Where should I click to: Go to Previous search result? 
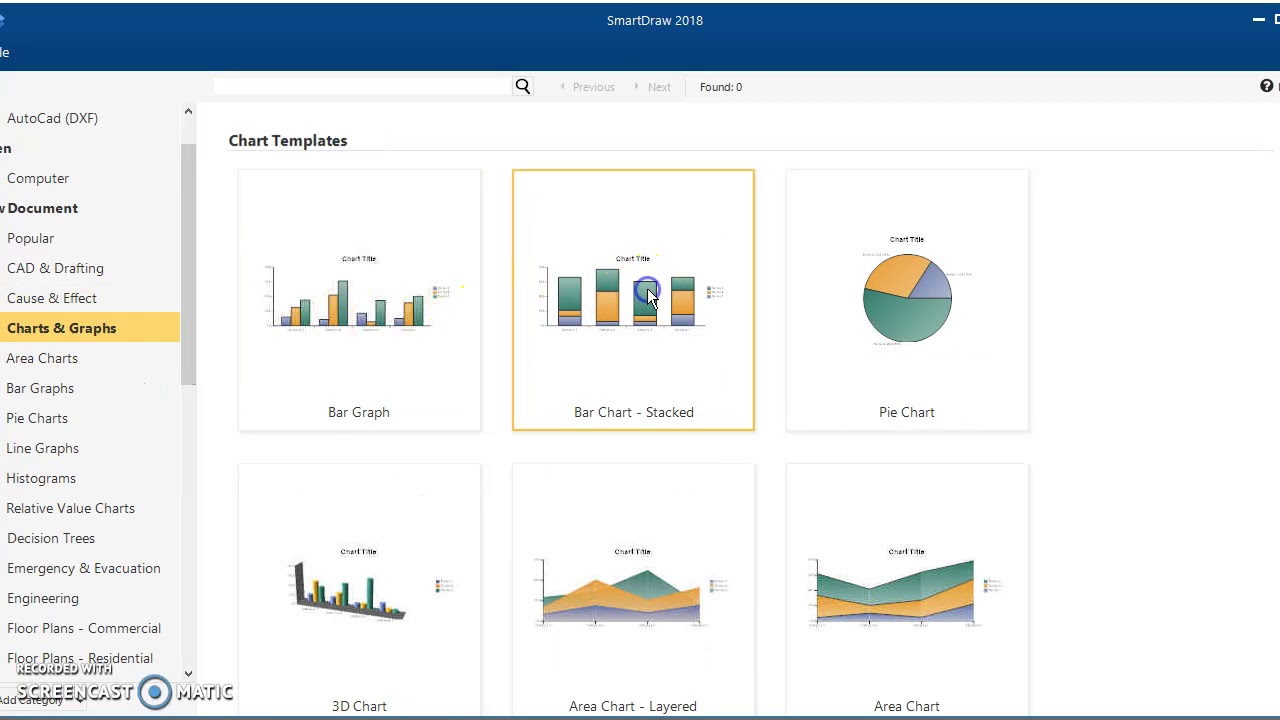pos(587,87)
